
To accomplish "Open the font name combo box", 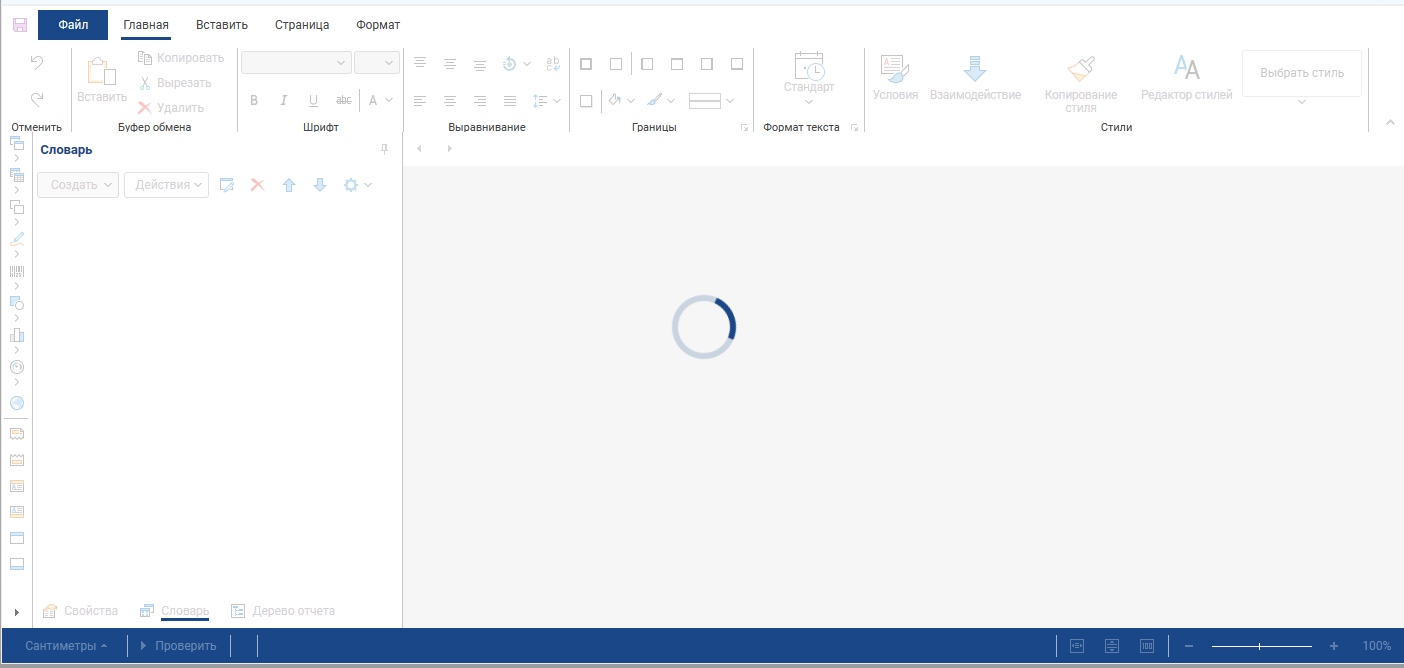I will click(x=296, y=62).
